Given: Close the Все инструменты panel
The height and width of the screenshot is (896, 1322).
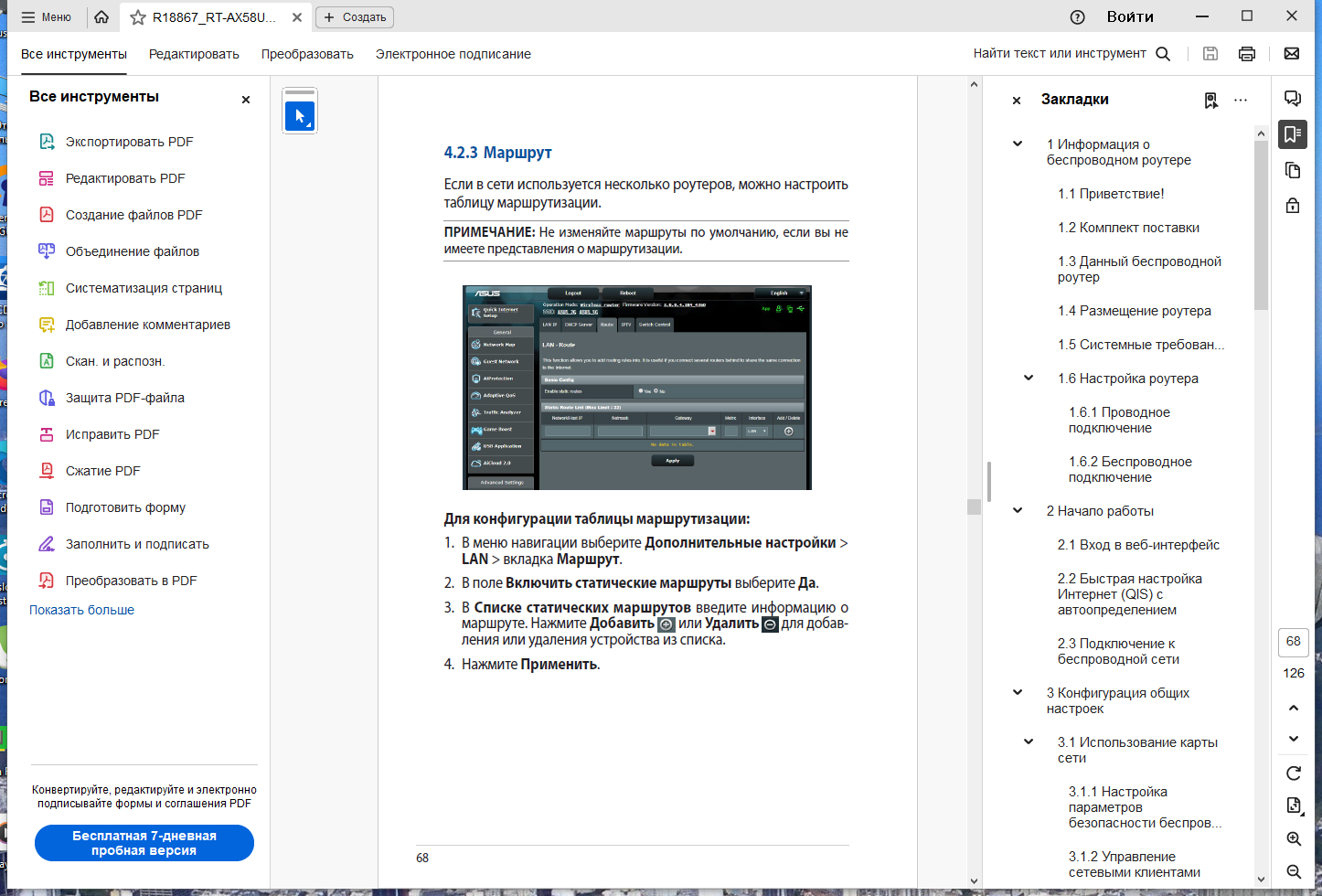Looking at the screenshot, I should [x=246, y=100].
